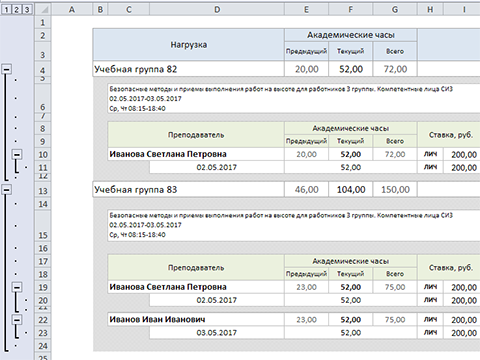Show outline level 3

pos(27,10)
